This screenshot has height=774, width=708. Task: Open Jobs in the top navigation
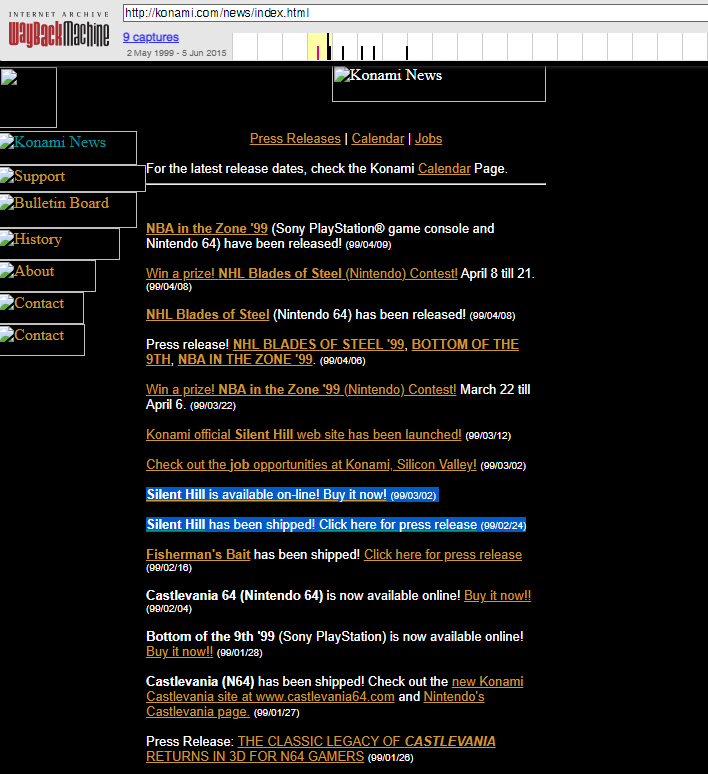pos(428,139)
